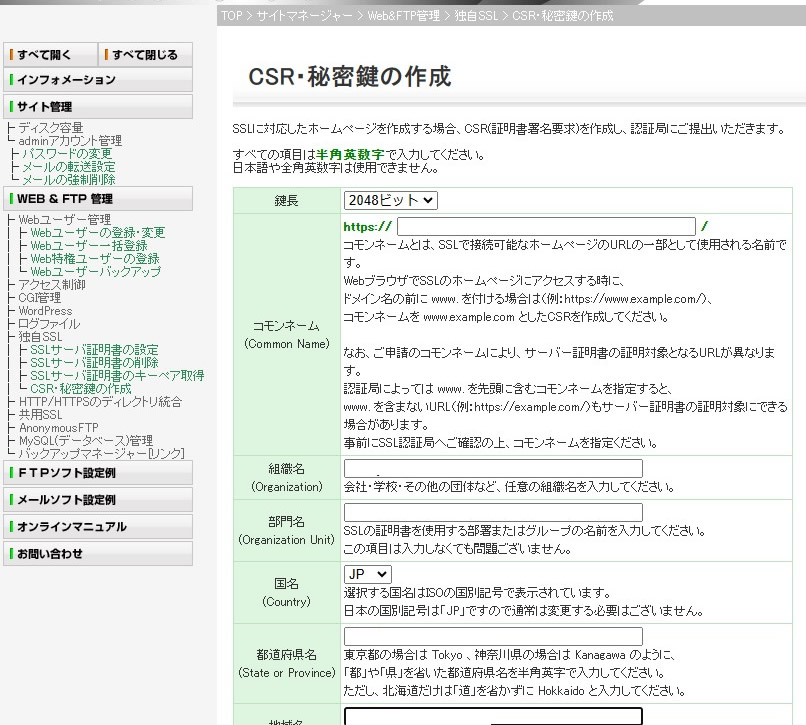The width and height of the screenshot is (806, 725).
Task: Open the お問い合わせ section
Action: [98, 553]
